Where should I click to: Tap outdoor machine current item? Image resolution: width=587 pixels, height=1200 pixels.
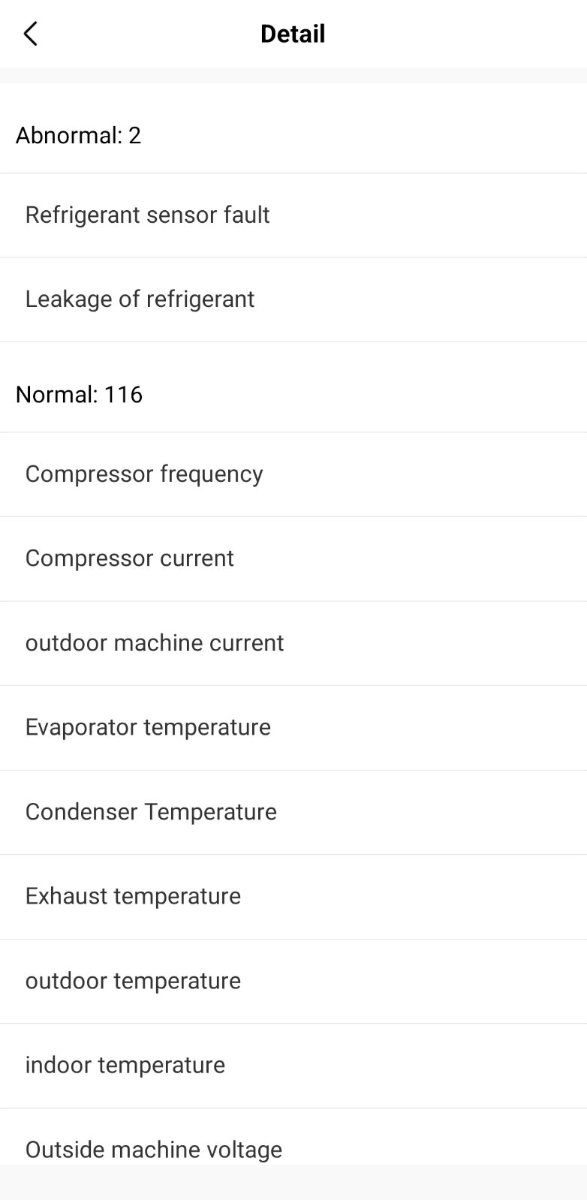tap(293, 643)
